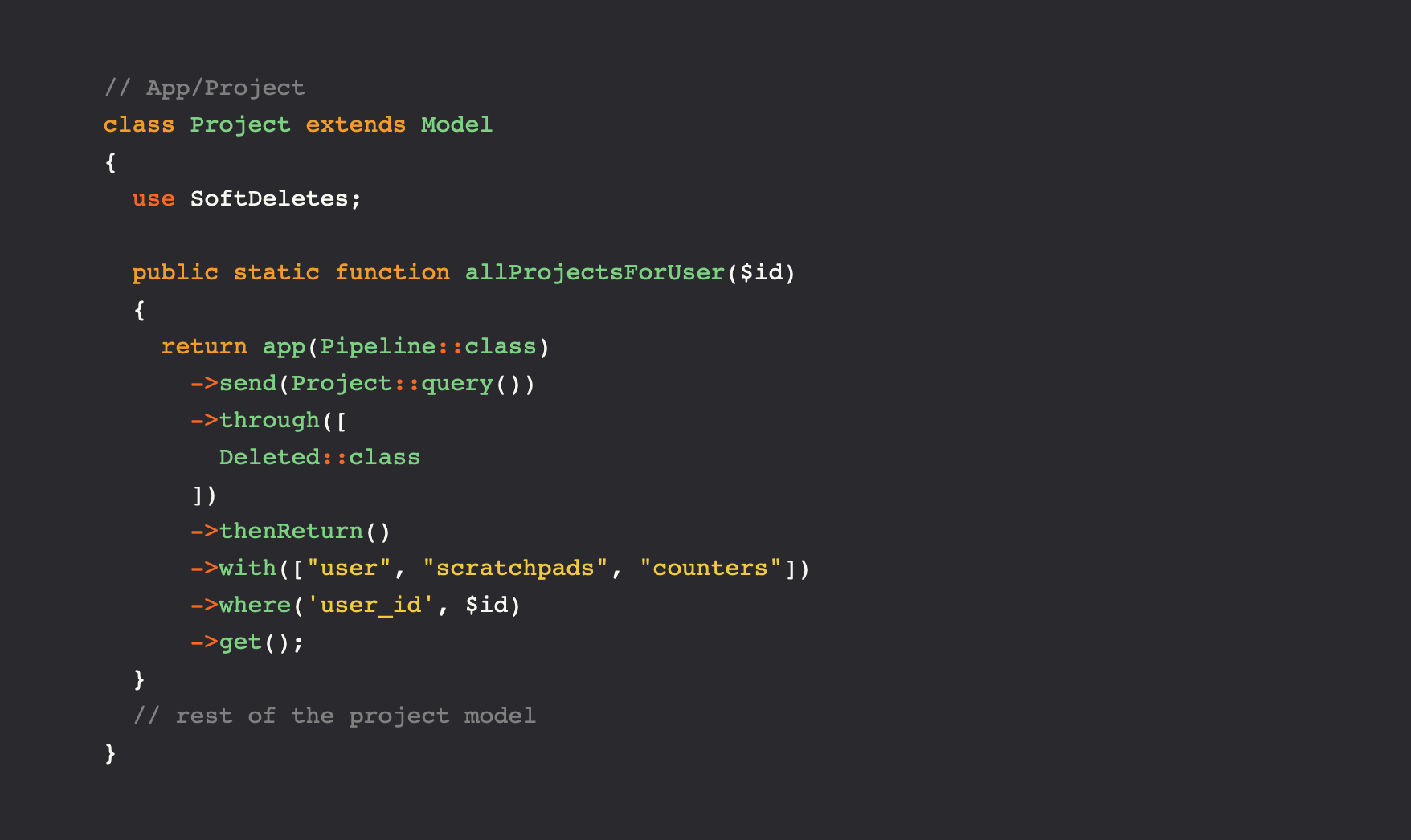Click the "->with" method call
1411x840 pixels.
pyautogui.click(x=233, y=568)
